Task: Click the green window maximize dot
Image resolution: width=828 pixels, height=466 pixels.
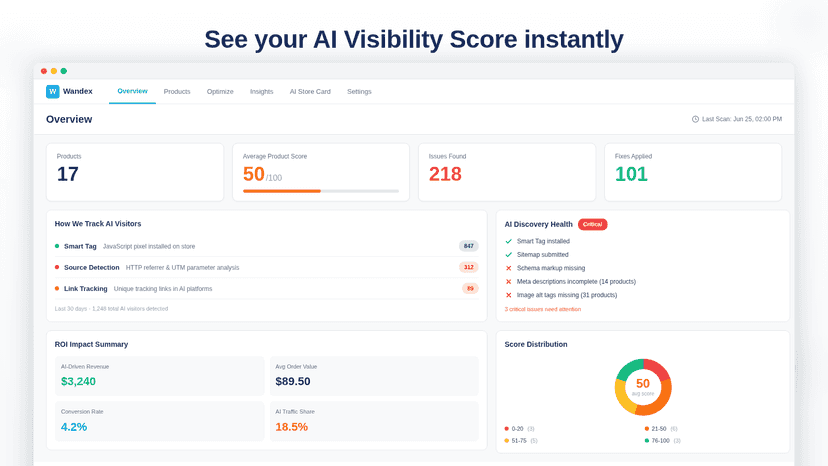Action: [x=64, y=71]
